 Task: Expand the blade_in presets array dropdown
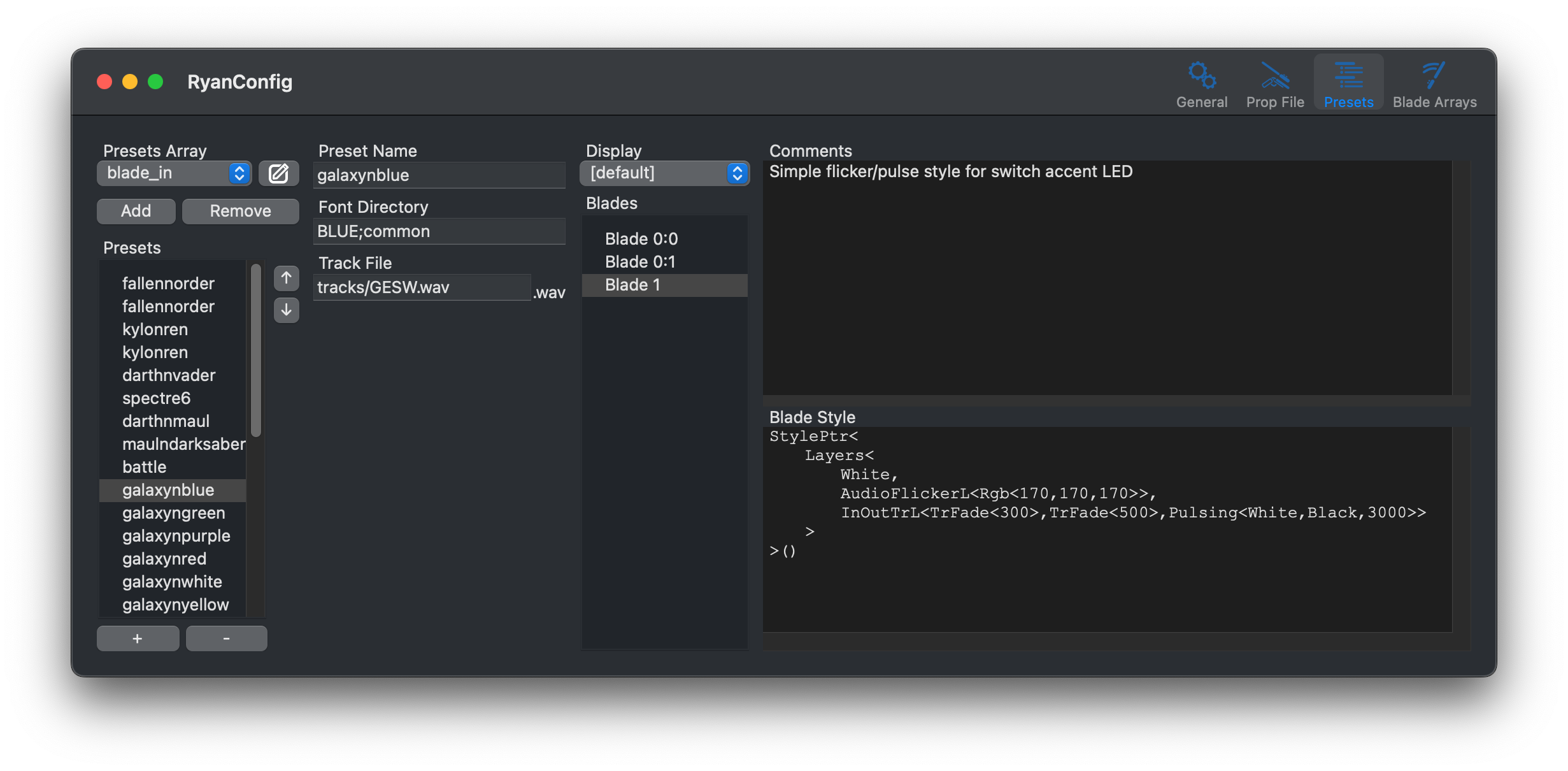click(x=174, y=173)
